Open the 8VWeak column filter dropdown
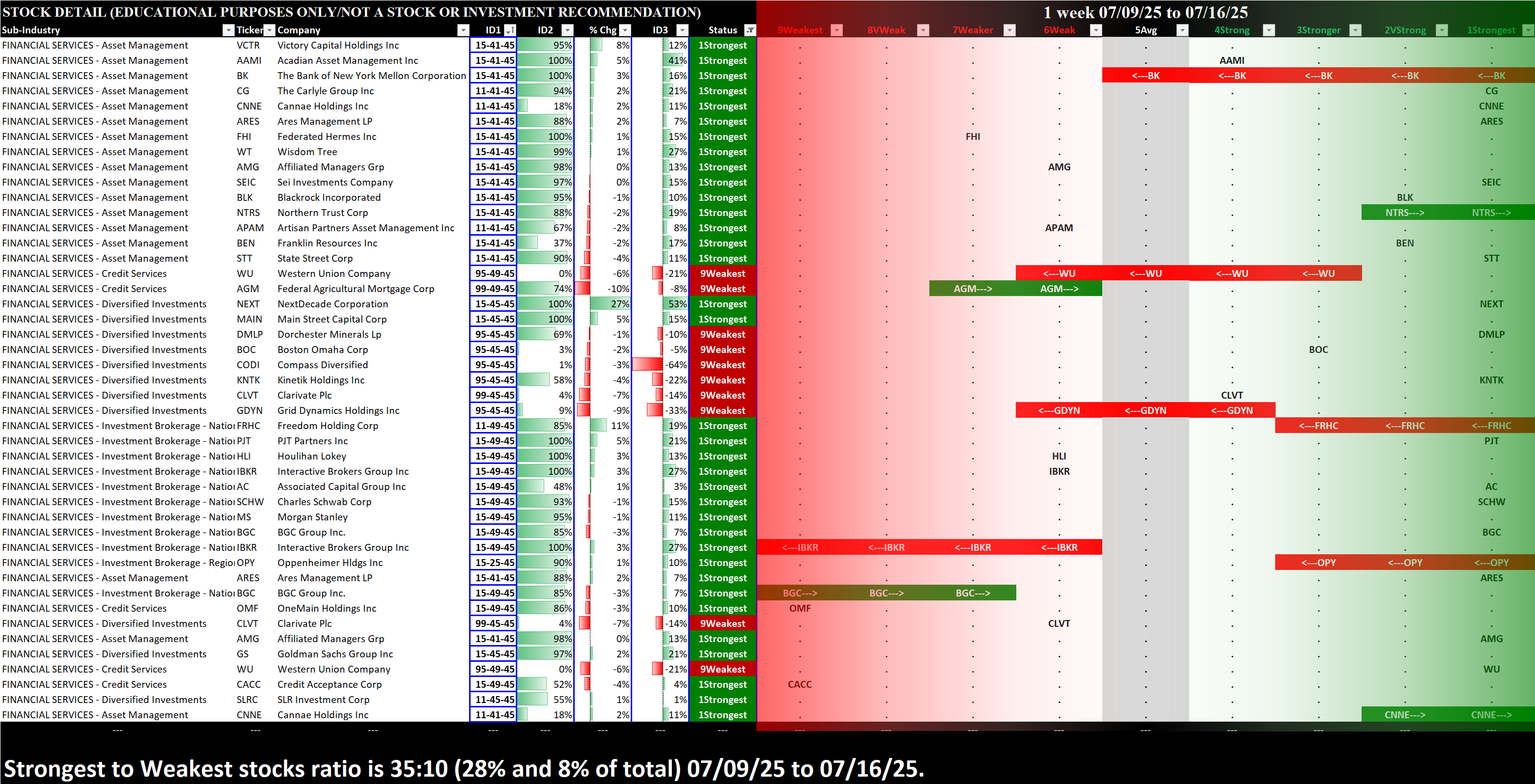The image size is (1535, 784). [923, 30]
